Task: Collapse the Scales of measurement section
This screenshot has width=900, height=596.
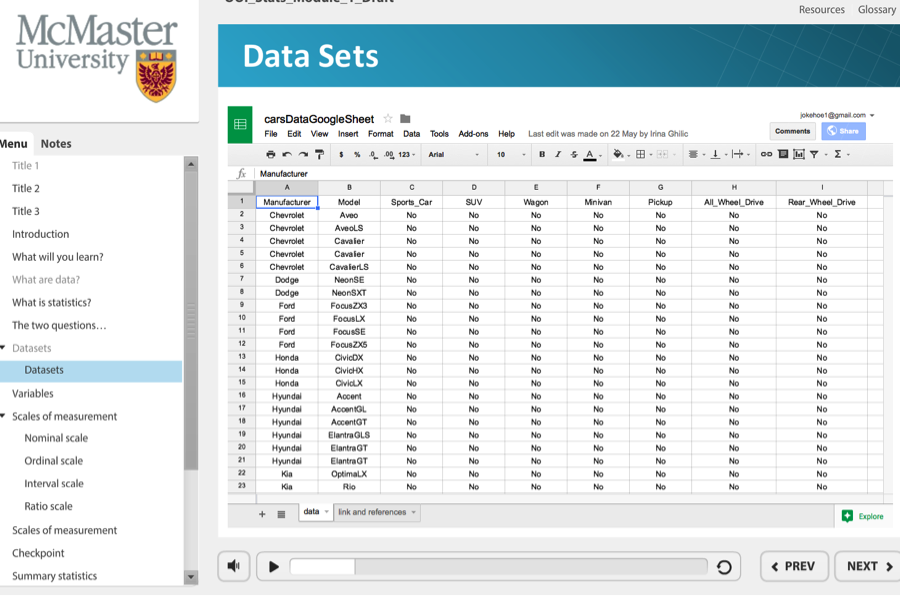Action: (4, 416)
